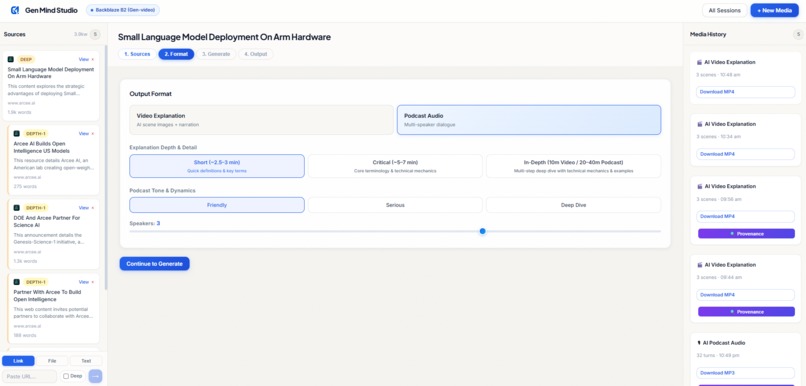Click the favicon on Arcee AI Builds source card

pyautogui.click(x=16, y=134)
